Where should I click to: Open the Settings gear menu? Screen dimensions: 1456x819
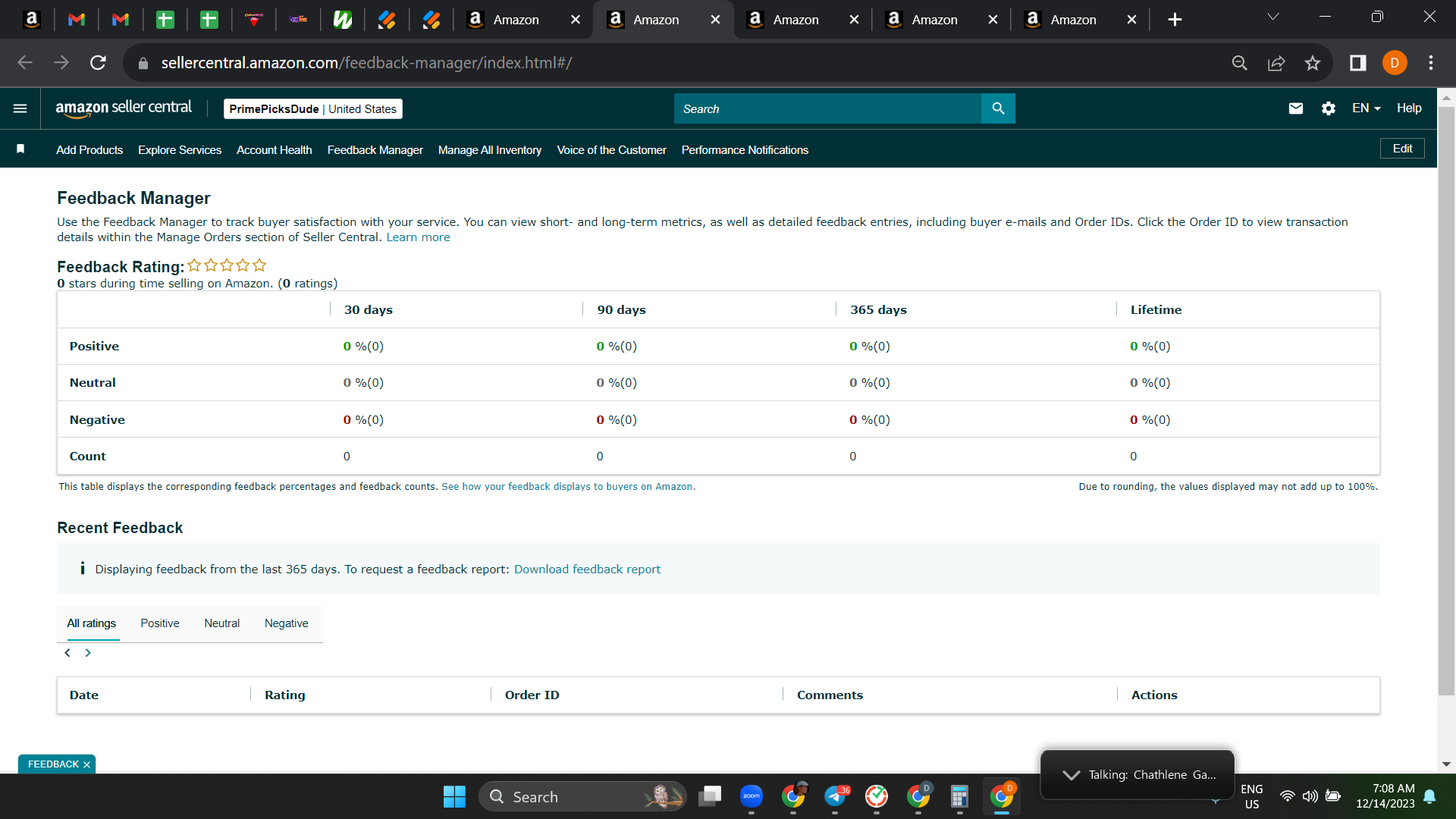point(1329,108)
